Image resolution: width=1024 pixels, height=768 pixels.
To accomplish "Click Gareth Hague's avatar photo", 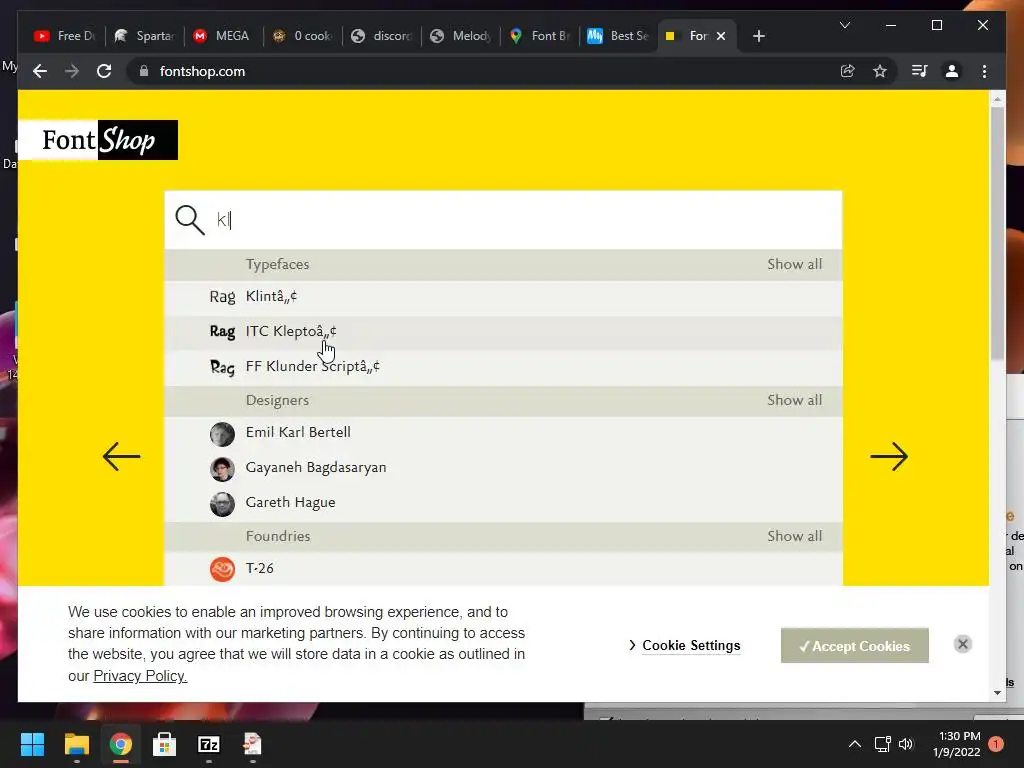I will (222, 505).
